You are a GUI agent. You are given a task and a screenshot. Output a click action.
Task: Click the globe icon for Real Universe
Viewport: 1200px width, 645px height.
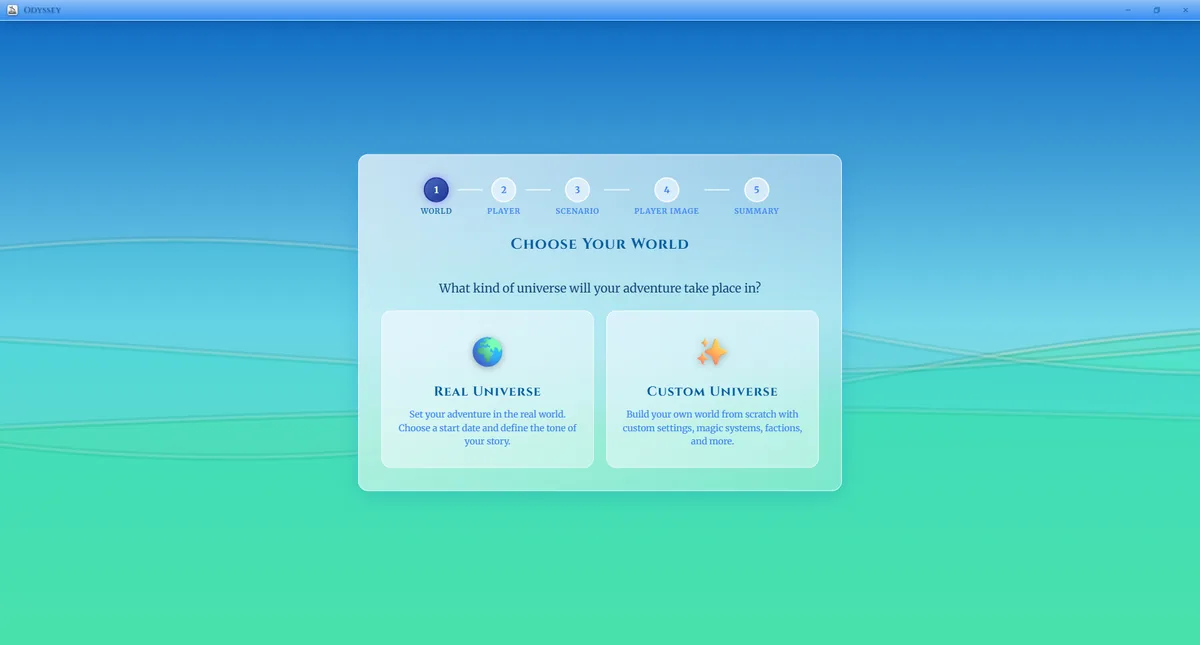[x=487, y=352]
